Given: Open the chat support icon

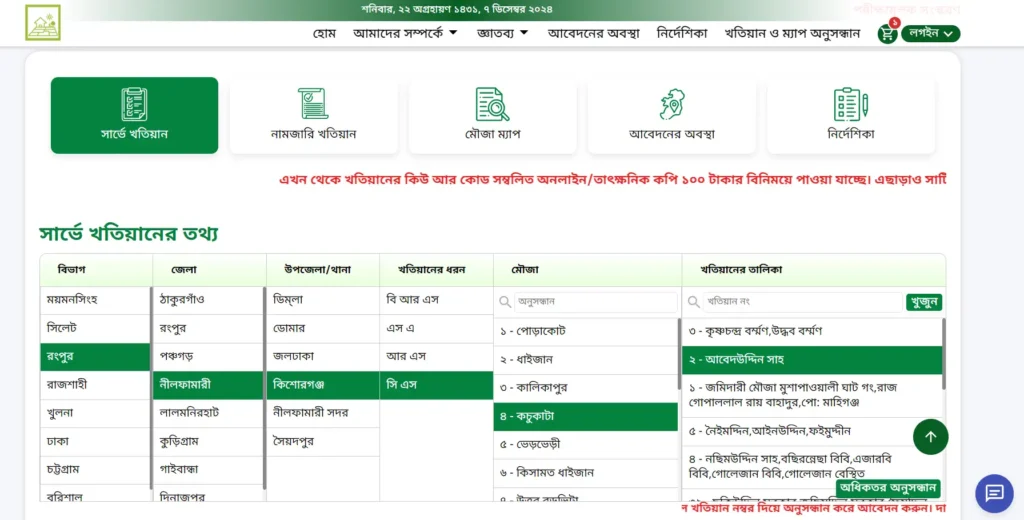Looking at the screenshot, I should 994,493.
